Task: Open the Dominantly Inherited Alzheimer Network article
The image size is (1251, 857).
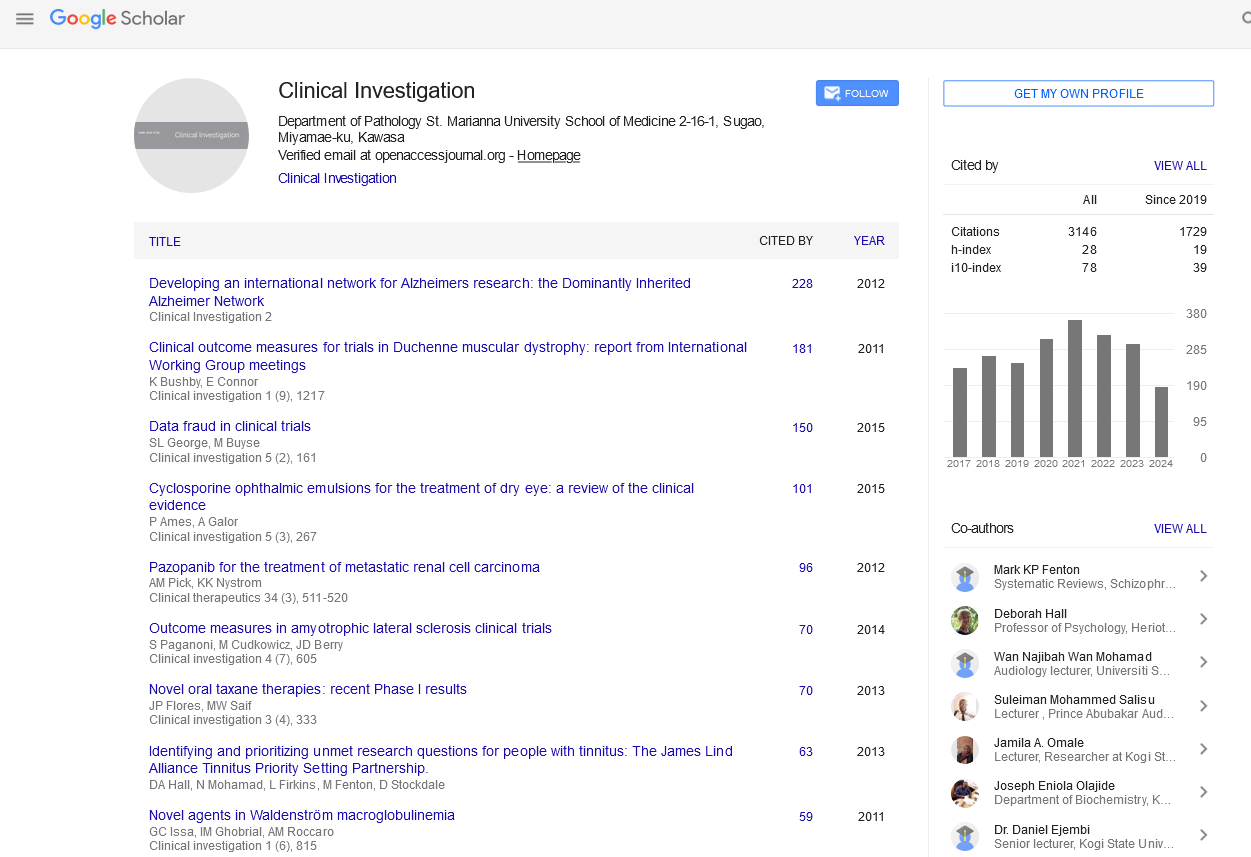Action: coord(420,292)
